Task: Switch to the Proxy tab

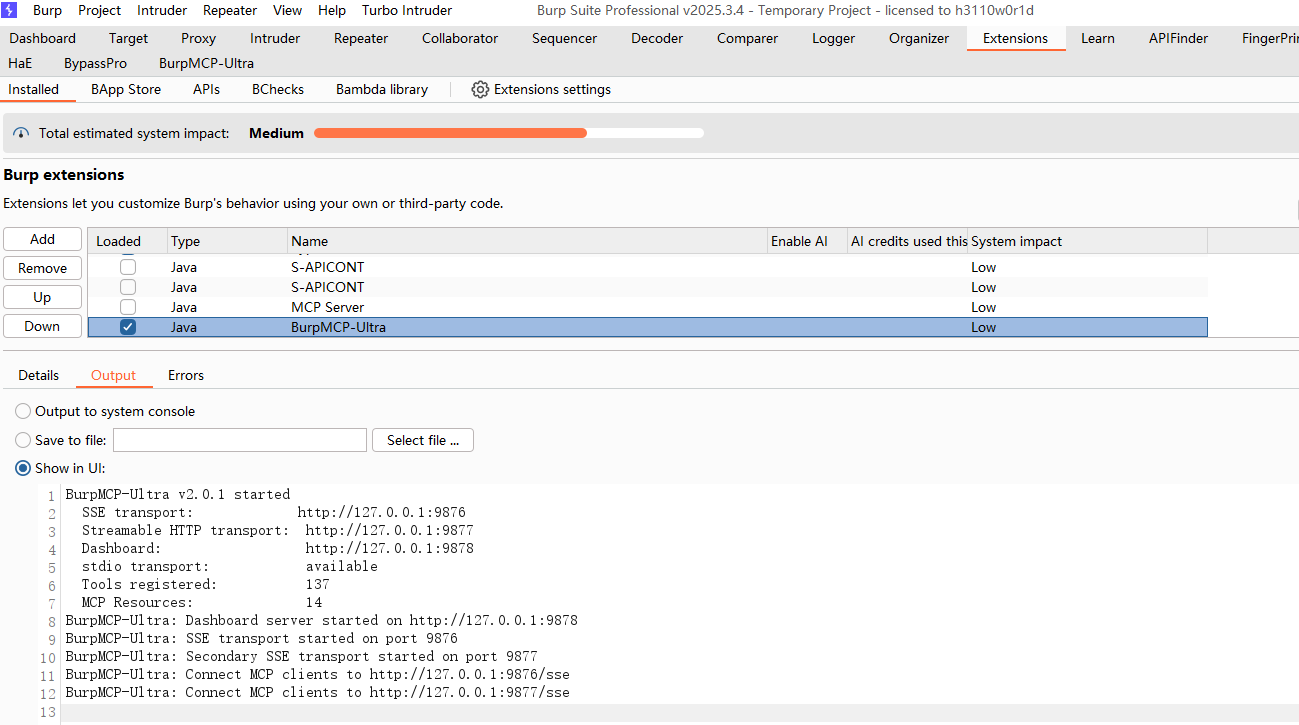Action: tap(198, 38)
